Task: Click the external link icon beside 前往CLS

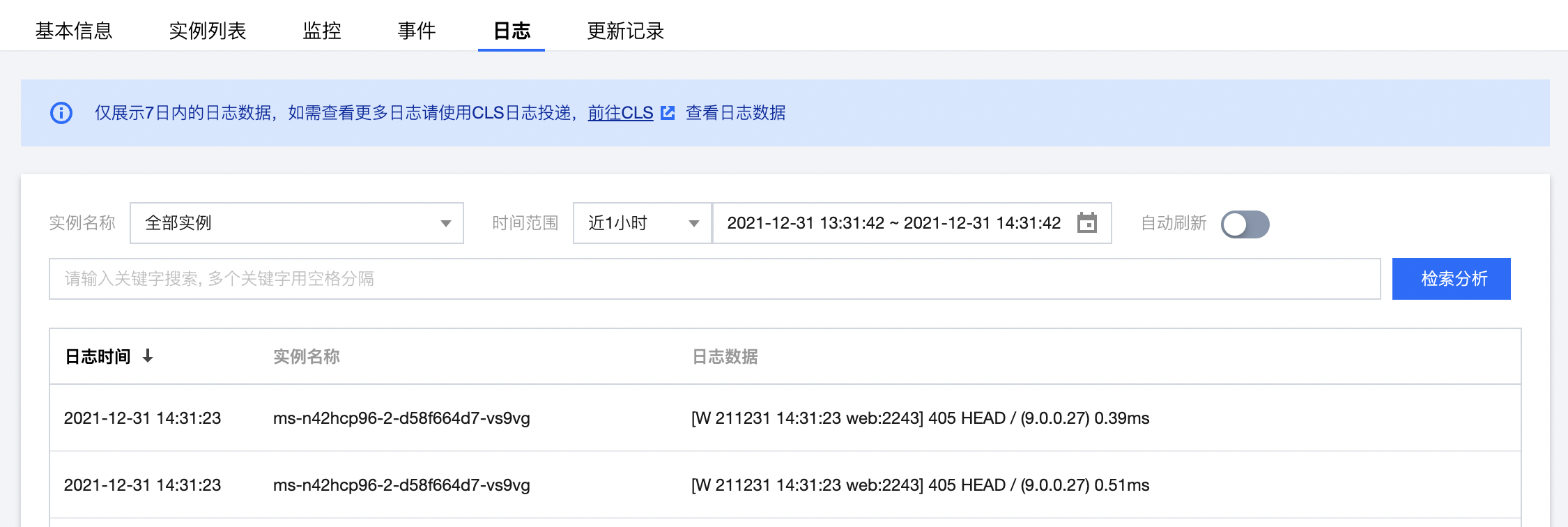Action: tap(668, 113)
